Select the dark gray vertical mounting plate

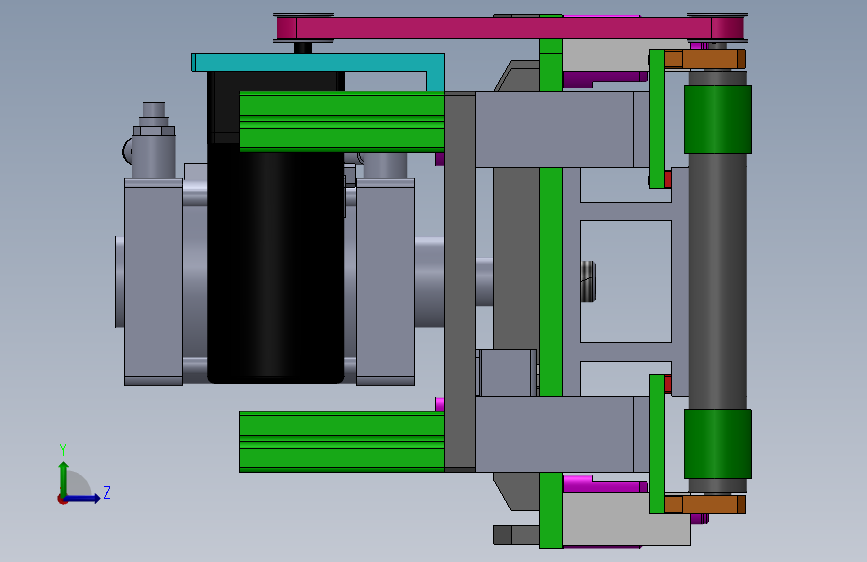459,281
